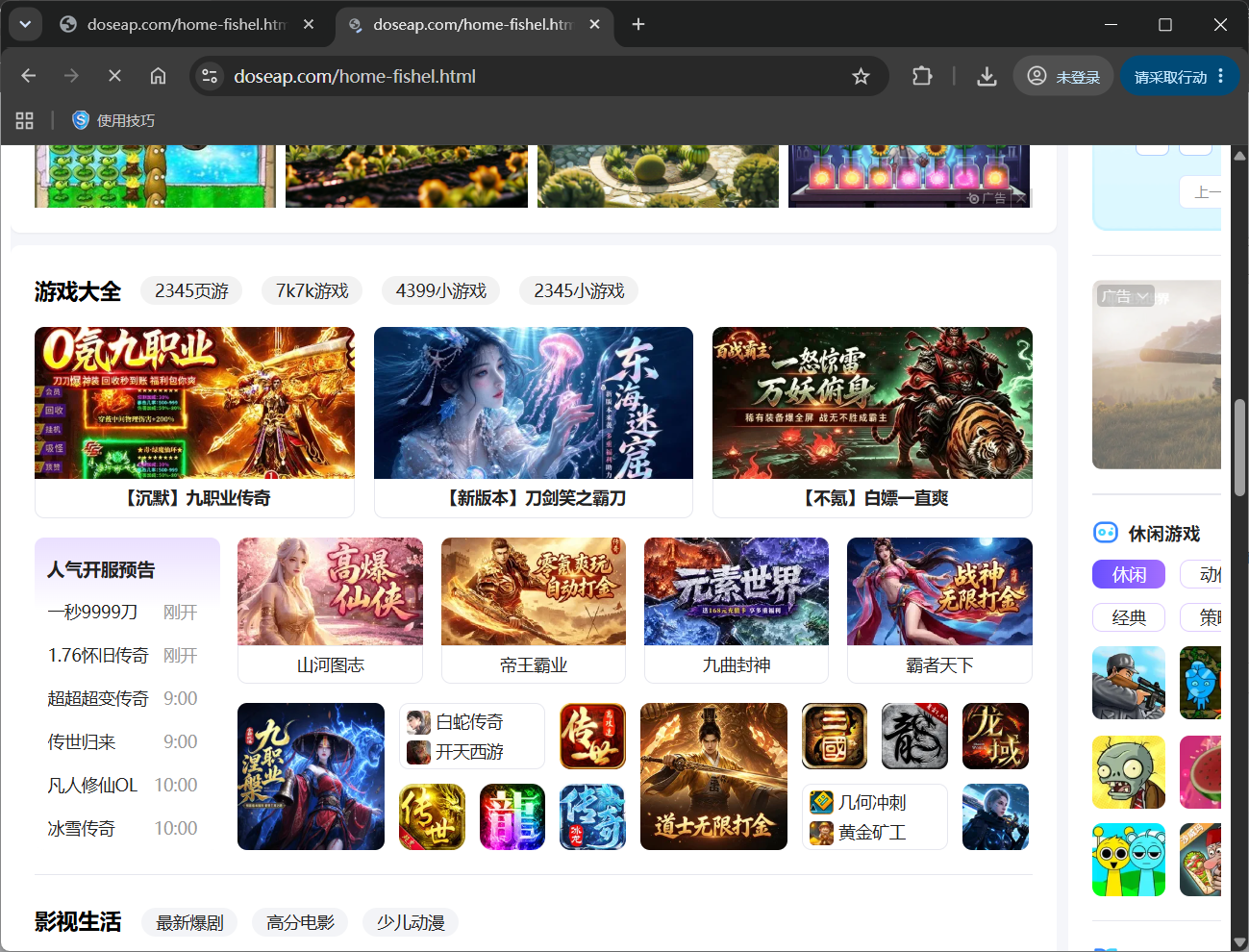This screenshot has width=1249, height=952.
Task: Launch the zombie game in 休闲游戏
Action: pos(1129,772)
